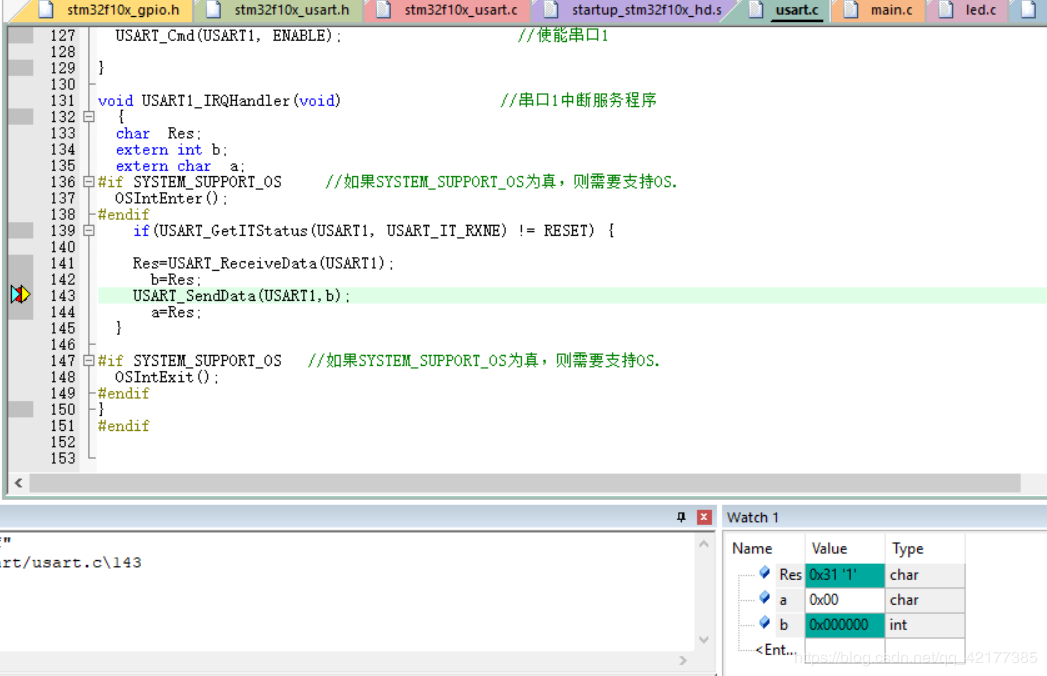The image size is (1047, 676).
Task: Select the stm32f10x_gpio.h tab
Action: tap(122, 10)
